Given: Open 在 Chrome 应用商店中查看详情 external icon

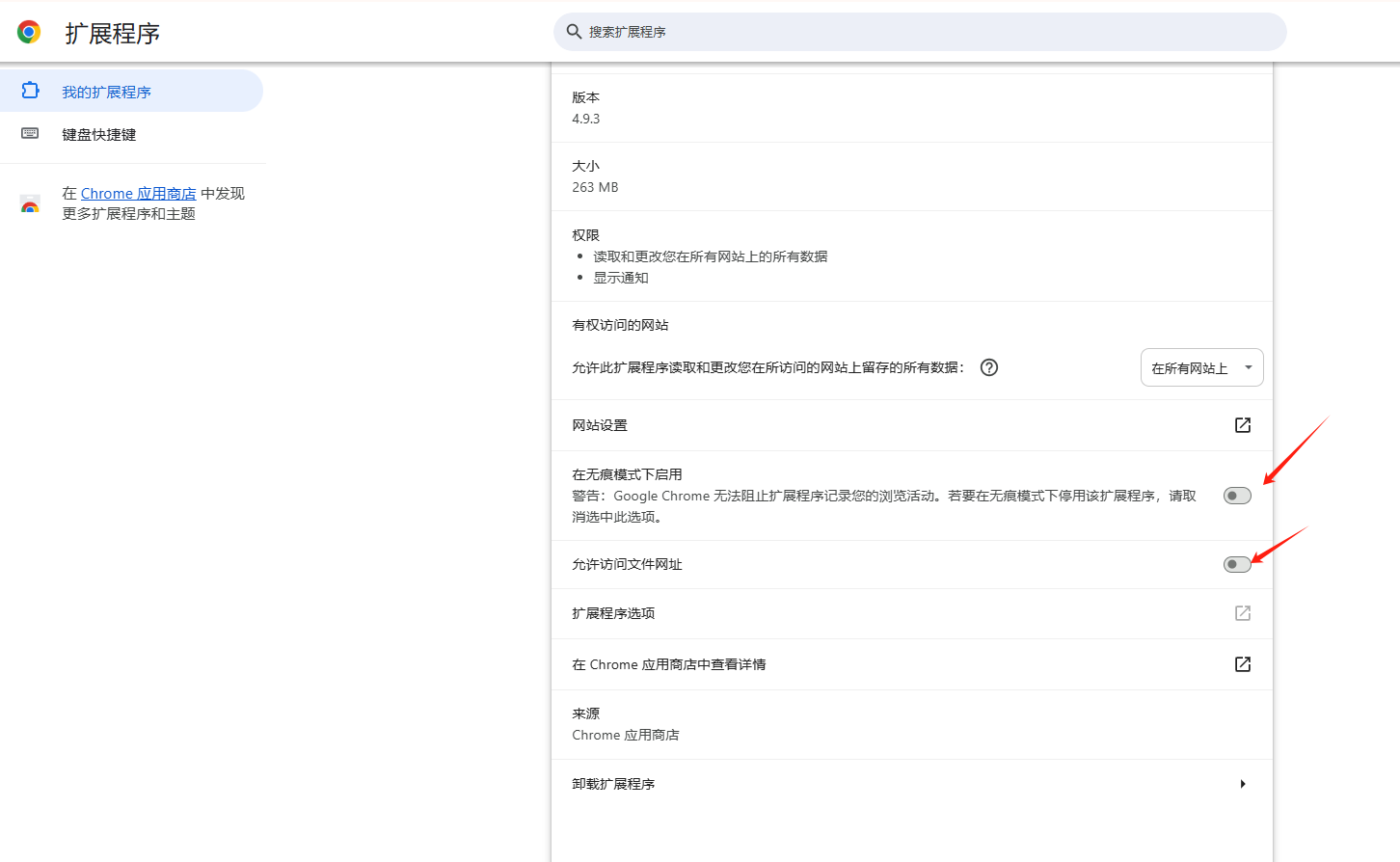Looking at the screenshot, I should [1243, 664].
